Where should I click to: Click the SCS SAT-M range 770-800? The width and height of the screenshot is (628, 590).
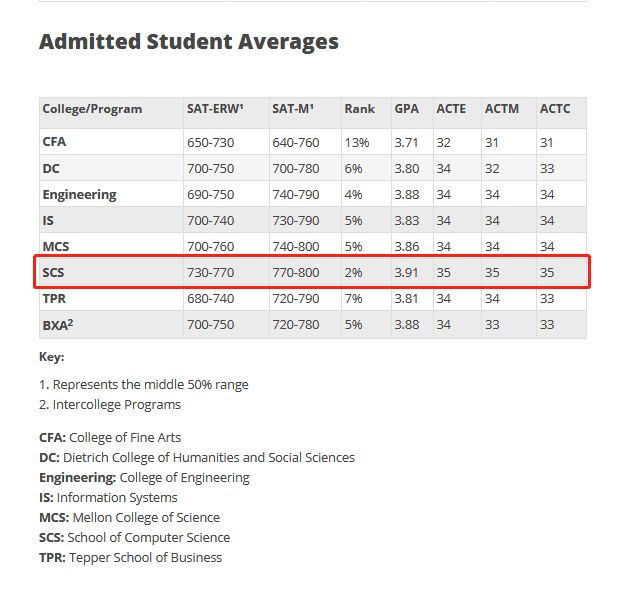pos(296,273)
